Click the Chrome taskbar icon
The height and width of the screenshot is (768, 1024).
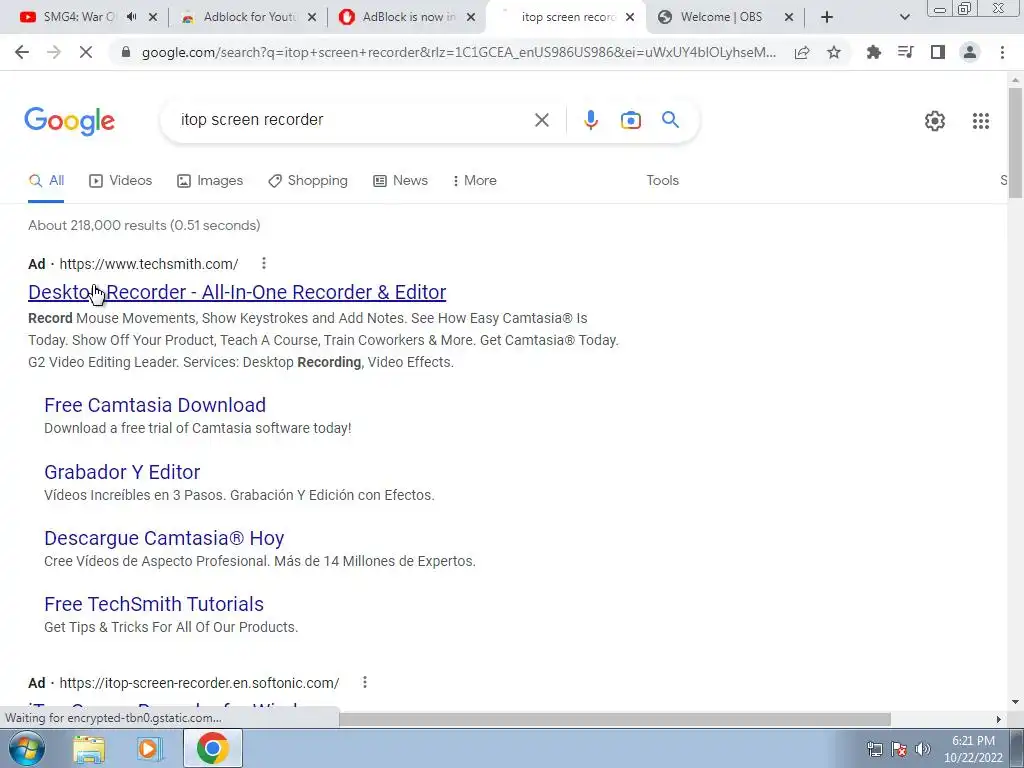click(213, 748)
